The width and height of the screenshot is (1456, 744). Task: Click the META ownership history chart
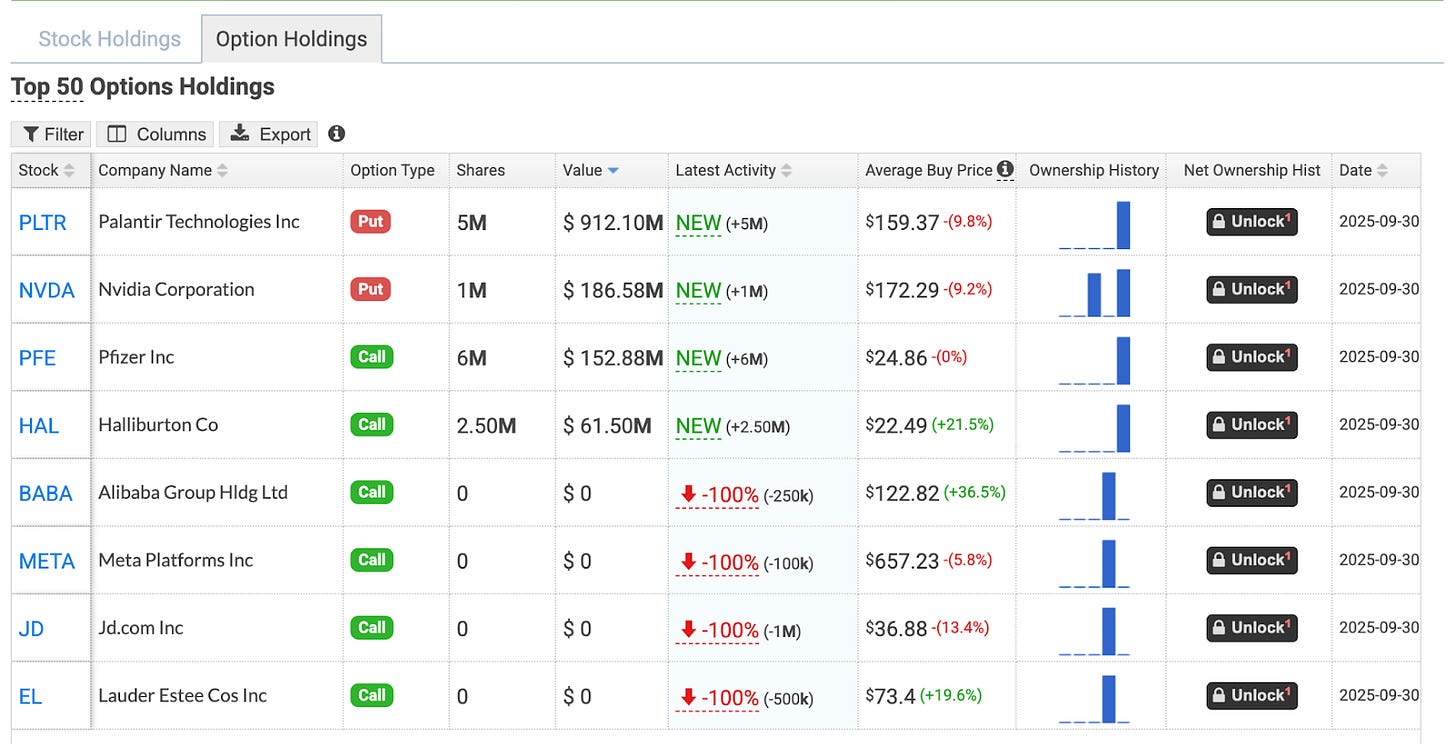point(1094,563)
